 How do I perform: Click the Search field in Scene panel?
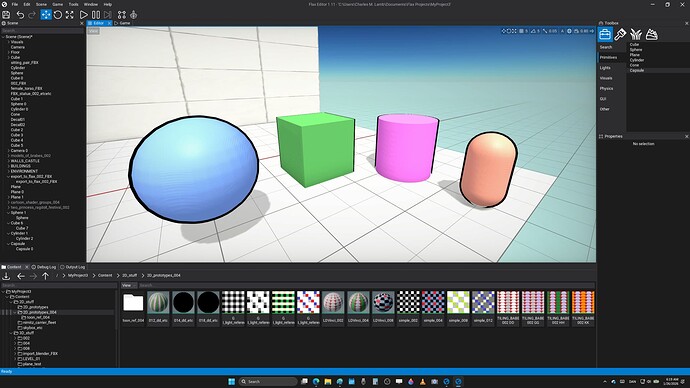click(x=42, y=31)
